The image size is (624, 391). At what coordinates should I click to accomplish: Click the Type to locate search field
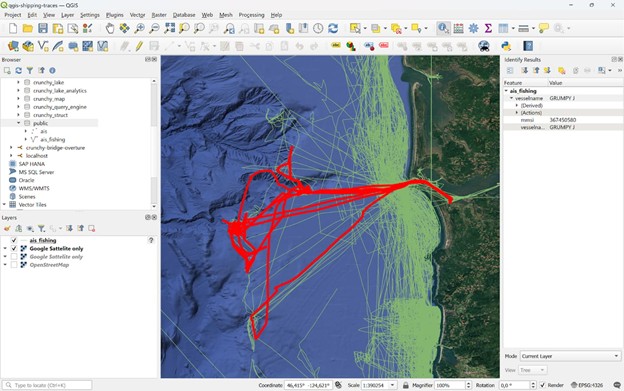coord(47,385)
